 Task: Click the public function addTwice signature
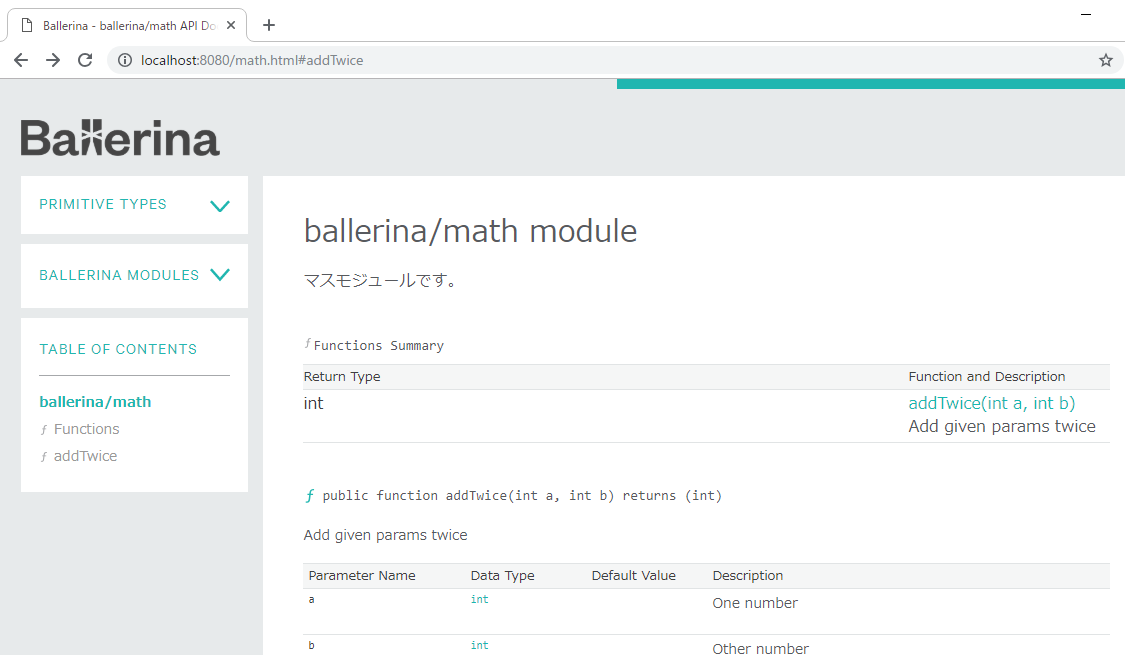click(522, 496)
